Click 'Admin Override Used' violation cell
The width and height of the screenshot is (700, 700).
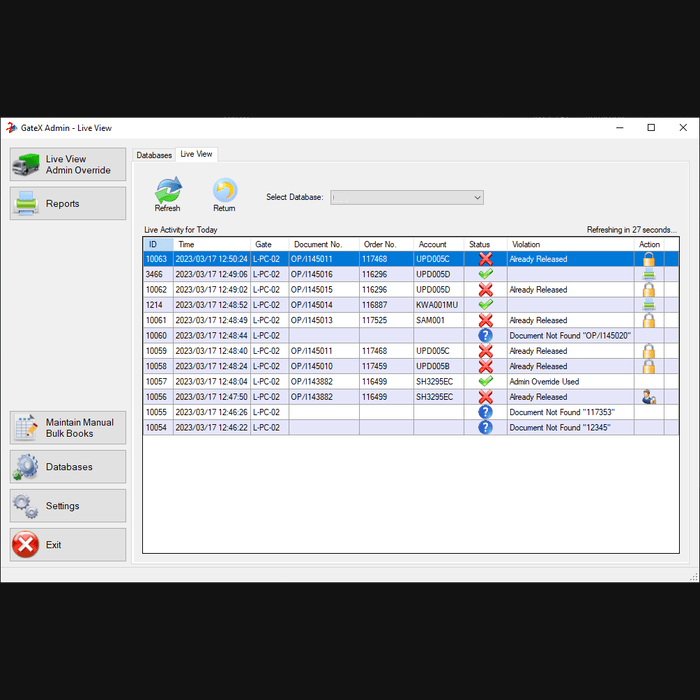pos(571,382)
